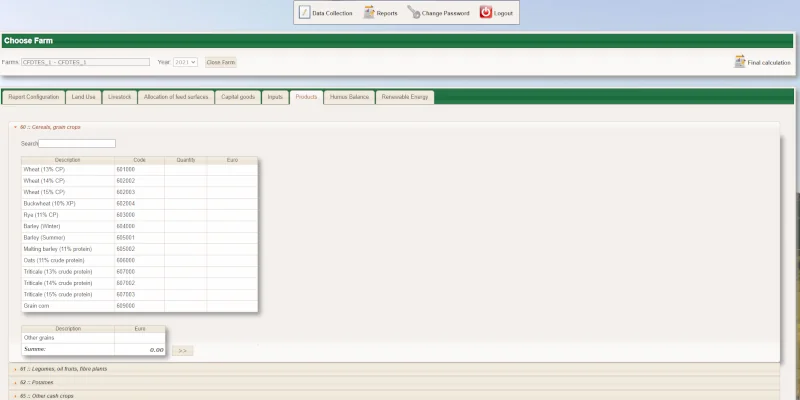Screen dimensions: 800x400
Task: Collapse the 60 Cereals, grain crops section
Action: click(x=15, y=127)
